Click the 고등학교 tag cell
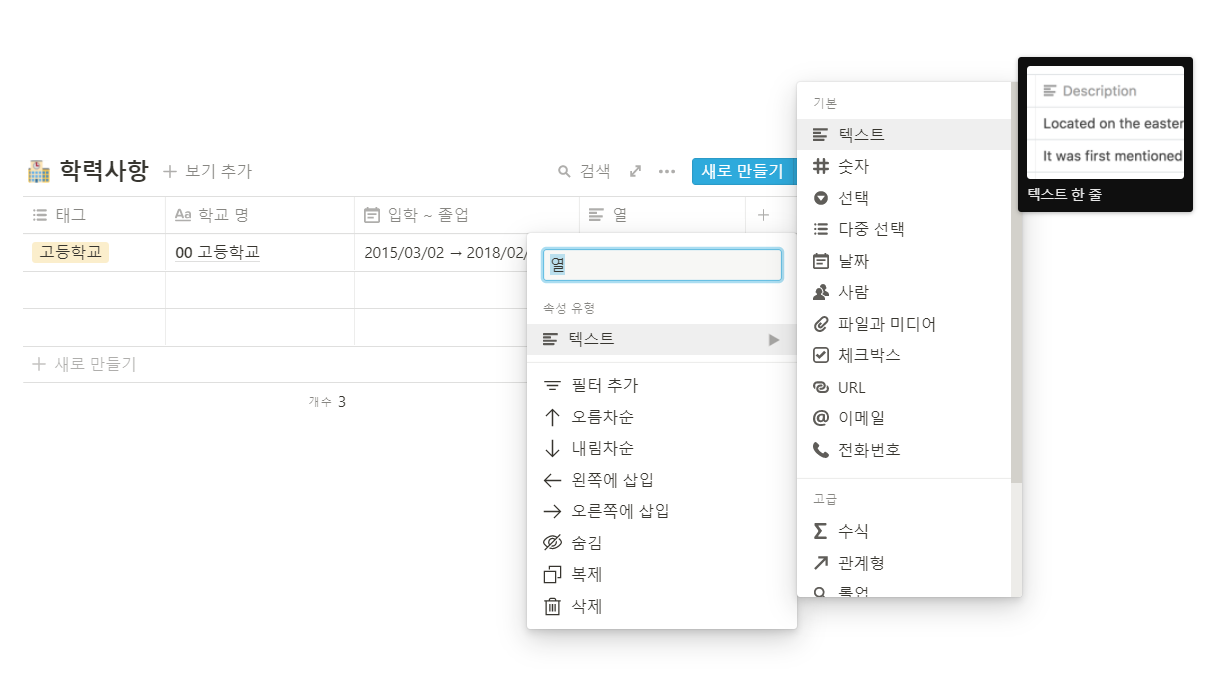Screen dimensions: 1209x694 (x=70, y=252)
